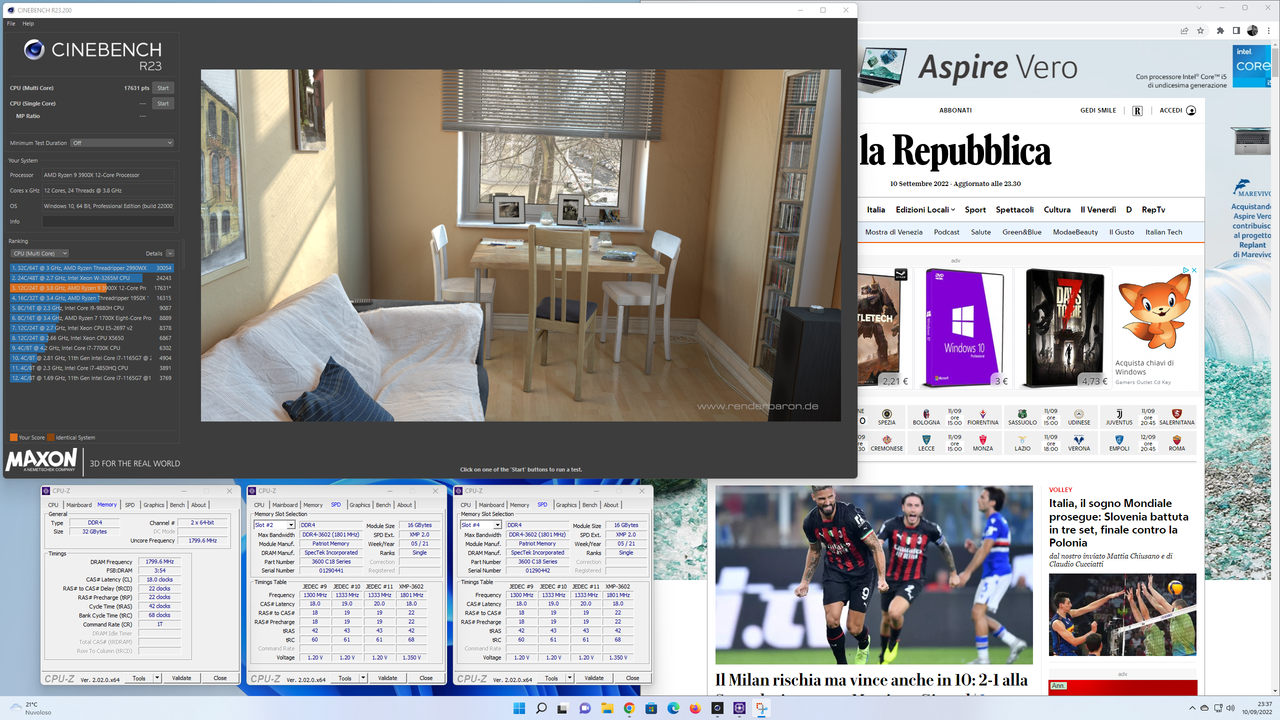The width and height of the screenshot is (1280, 720).
Task: Click the R logo icon next to GEDI SMILE
Action: coord(1137,111)
